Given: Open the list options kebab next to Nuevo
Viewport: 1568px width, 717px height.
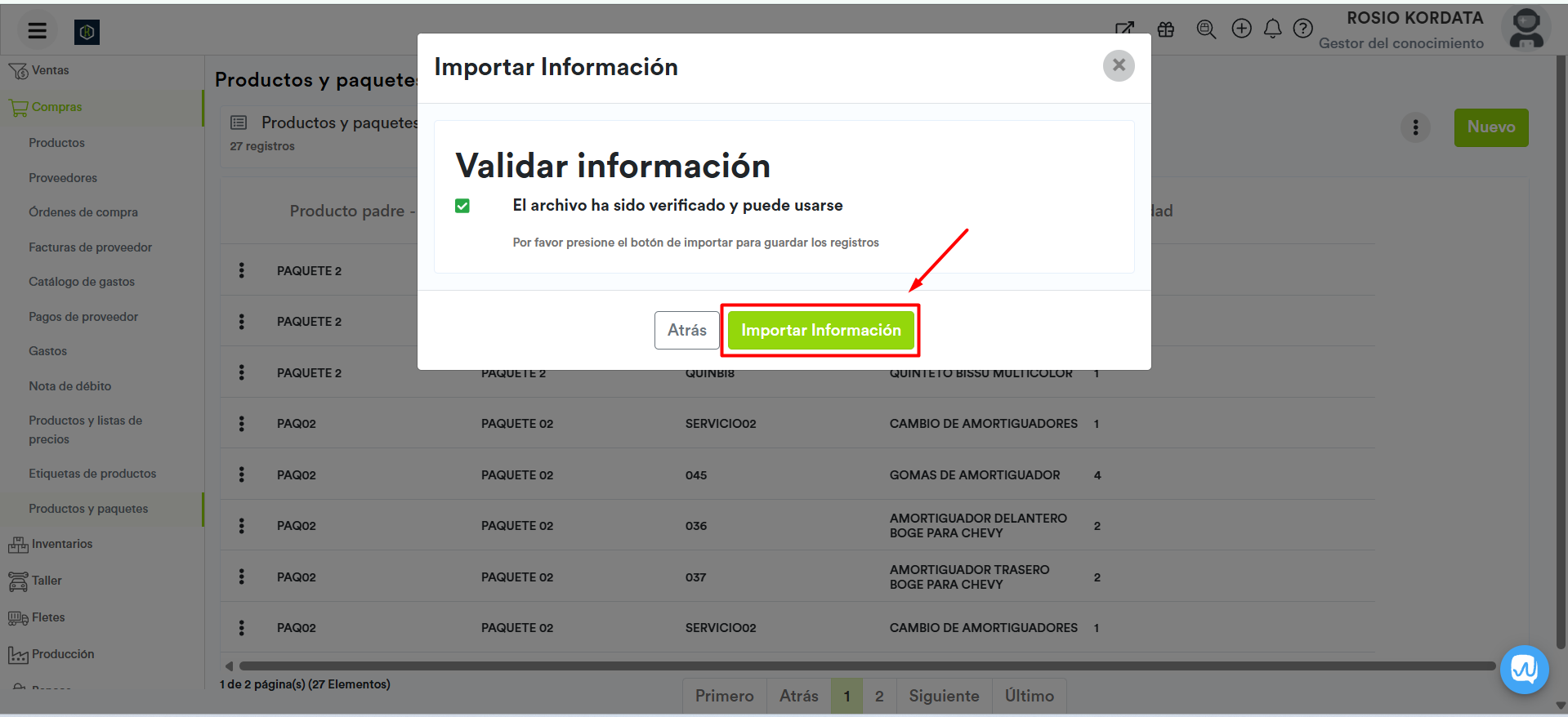Looking at the screenshot, I should [x=1415, y=127].
